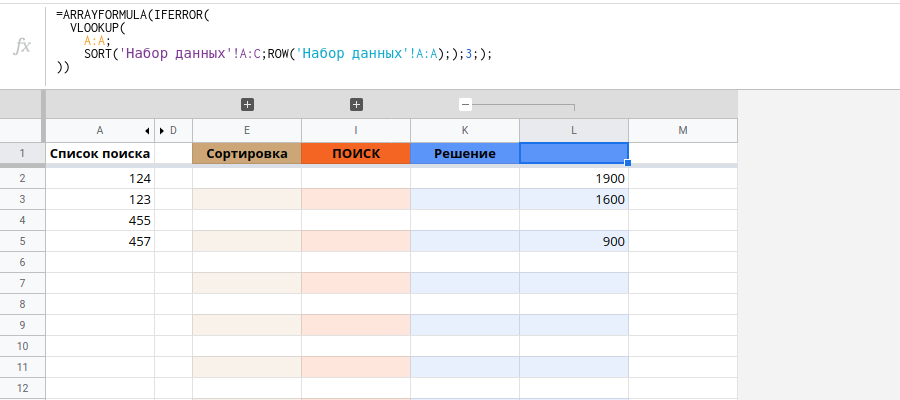Screen dimensions: 900x400
Task: Collapse the column group above column K
Action: [465, 104]
